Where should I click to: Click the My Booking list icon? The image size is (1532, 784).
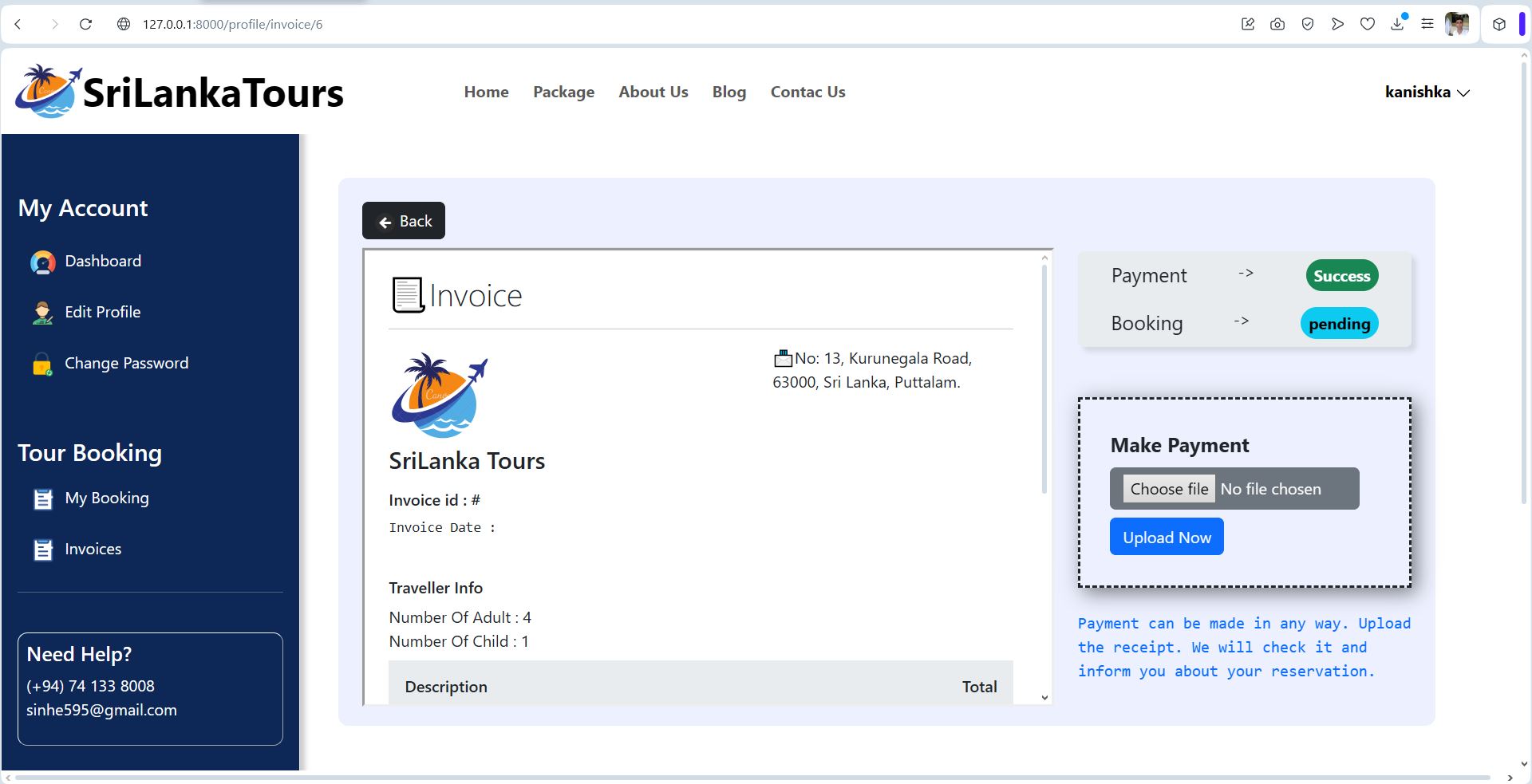click(x=43, y=499)
